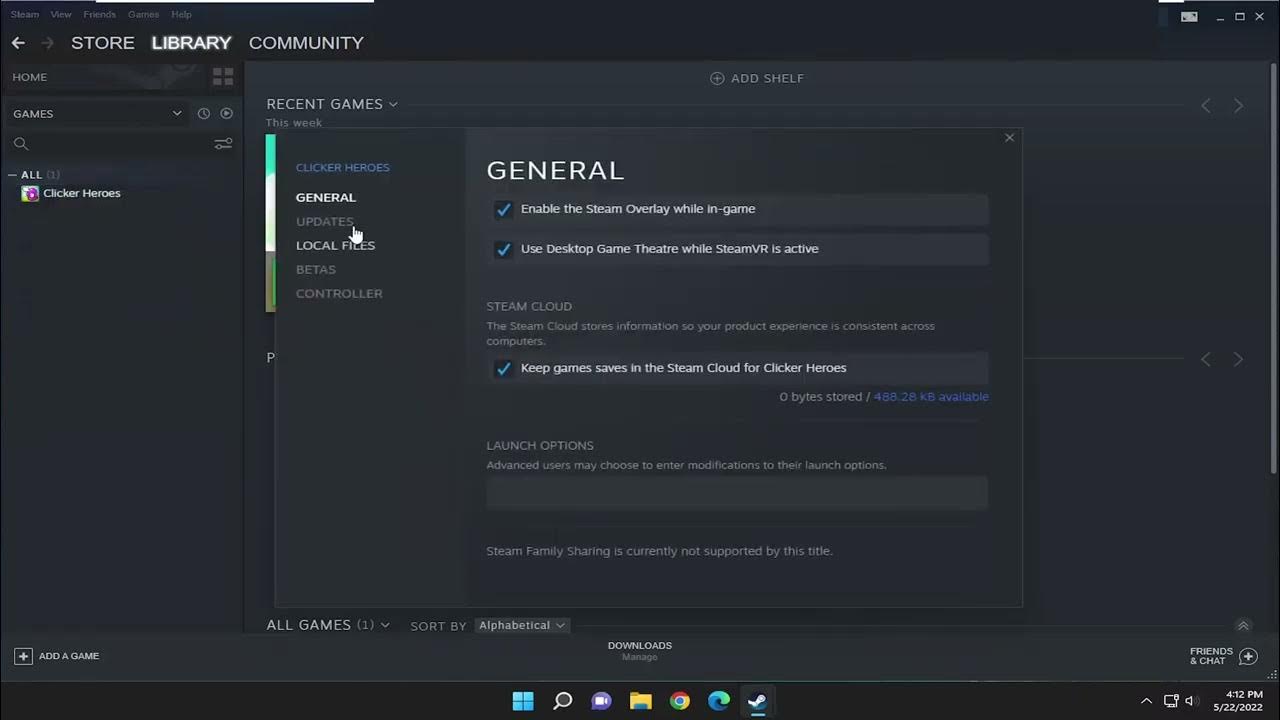Viewport: 1280px width, 720px height.
Task: Open DOWNLOADS Manage at bottom
Action: 640,651
